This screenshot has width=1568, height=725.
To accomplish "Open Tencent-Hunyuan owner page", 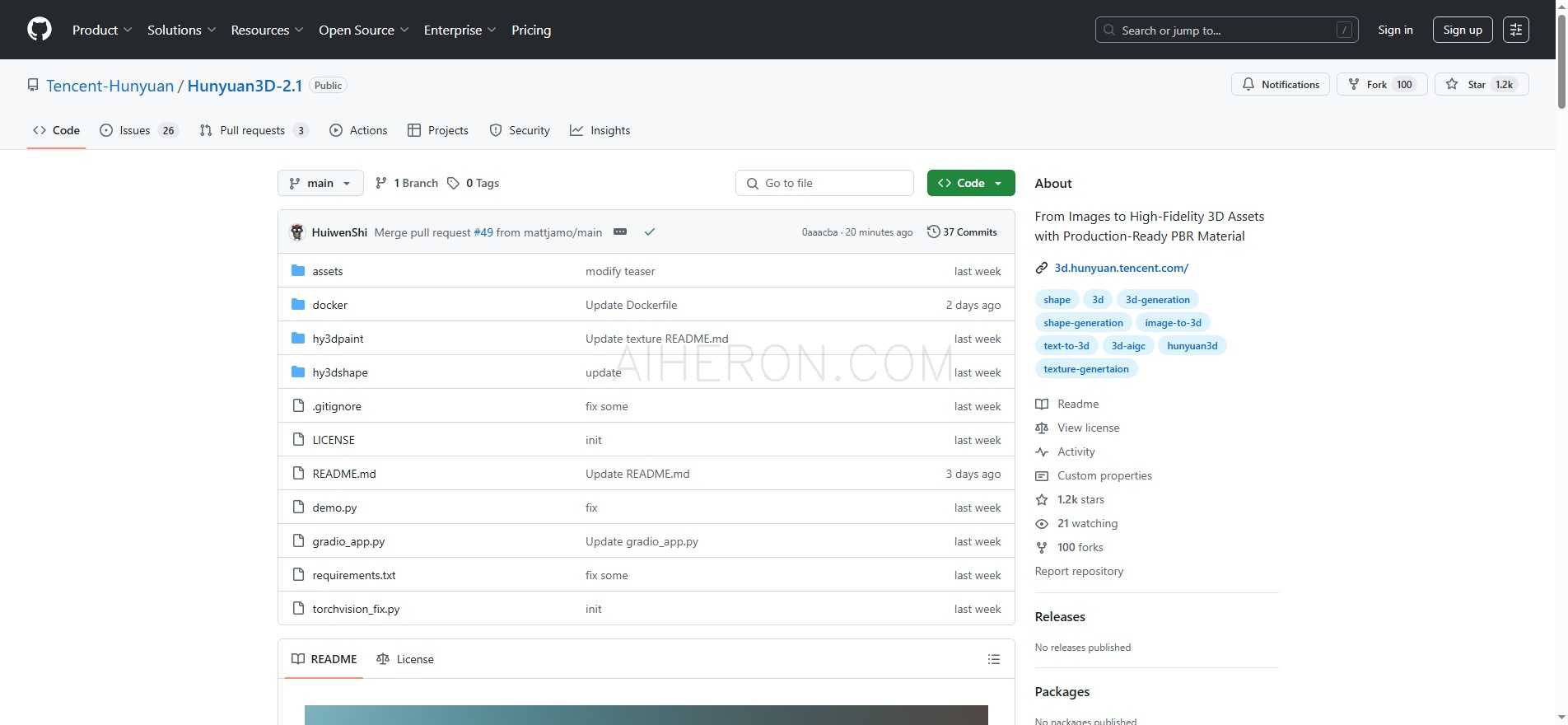I will [110, 86].
